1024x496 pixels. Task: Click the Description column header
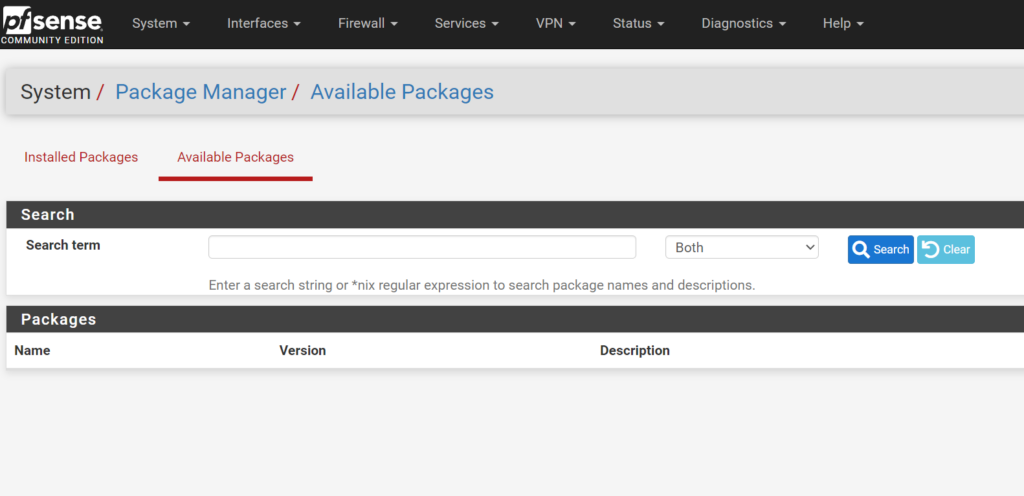tap(634, 350)
